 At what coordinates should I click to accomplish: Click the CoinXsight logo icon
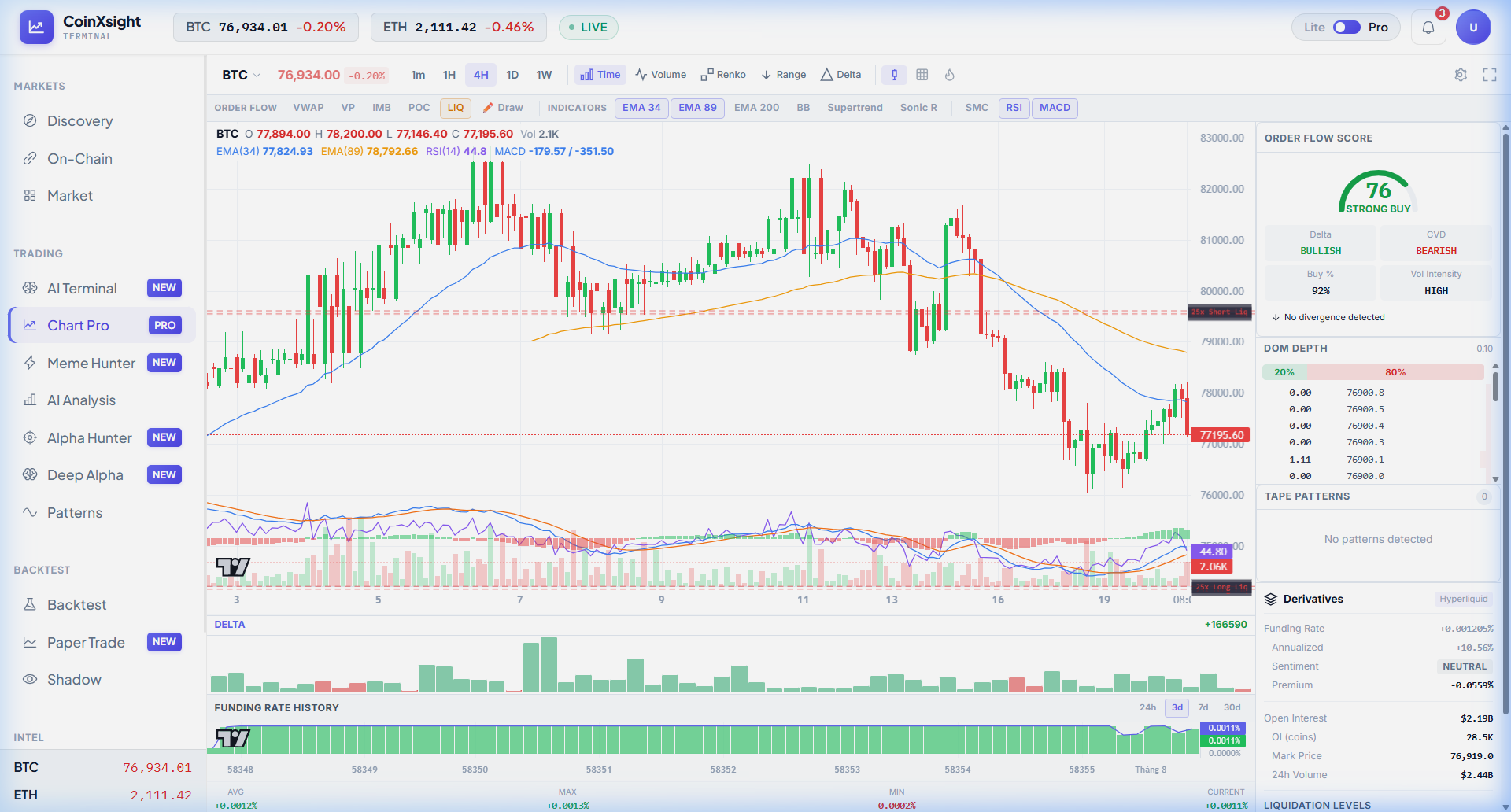click(36, 28)
